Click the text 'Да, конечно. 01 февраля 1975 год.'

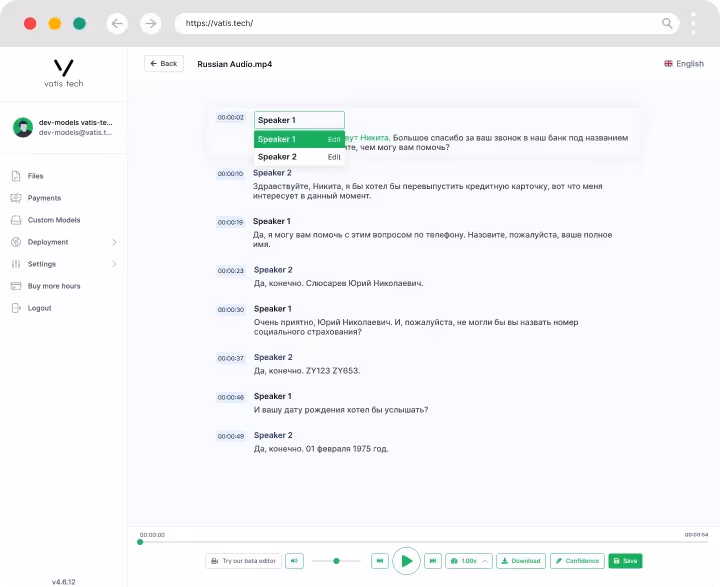point(321,449)
